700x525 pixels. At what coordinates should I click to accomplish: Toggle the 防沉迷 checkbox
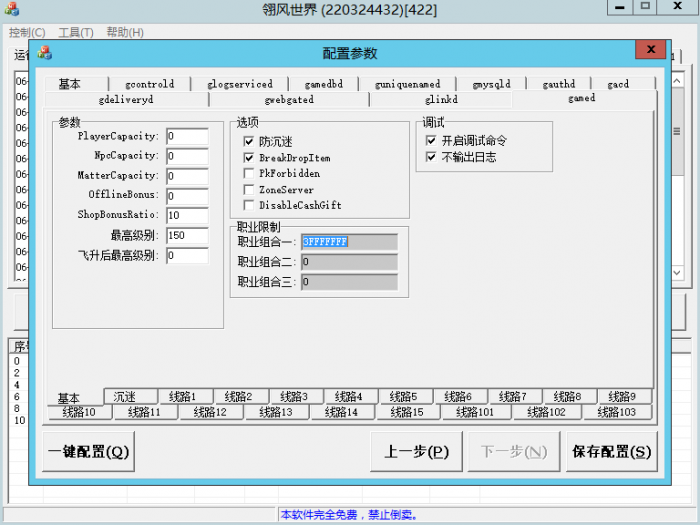point(249,142)
